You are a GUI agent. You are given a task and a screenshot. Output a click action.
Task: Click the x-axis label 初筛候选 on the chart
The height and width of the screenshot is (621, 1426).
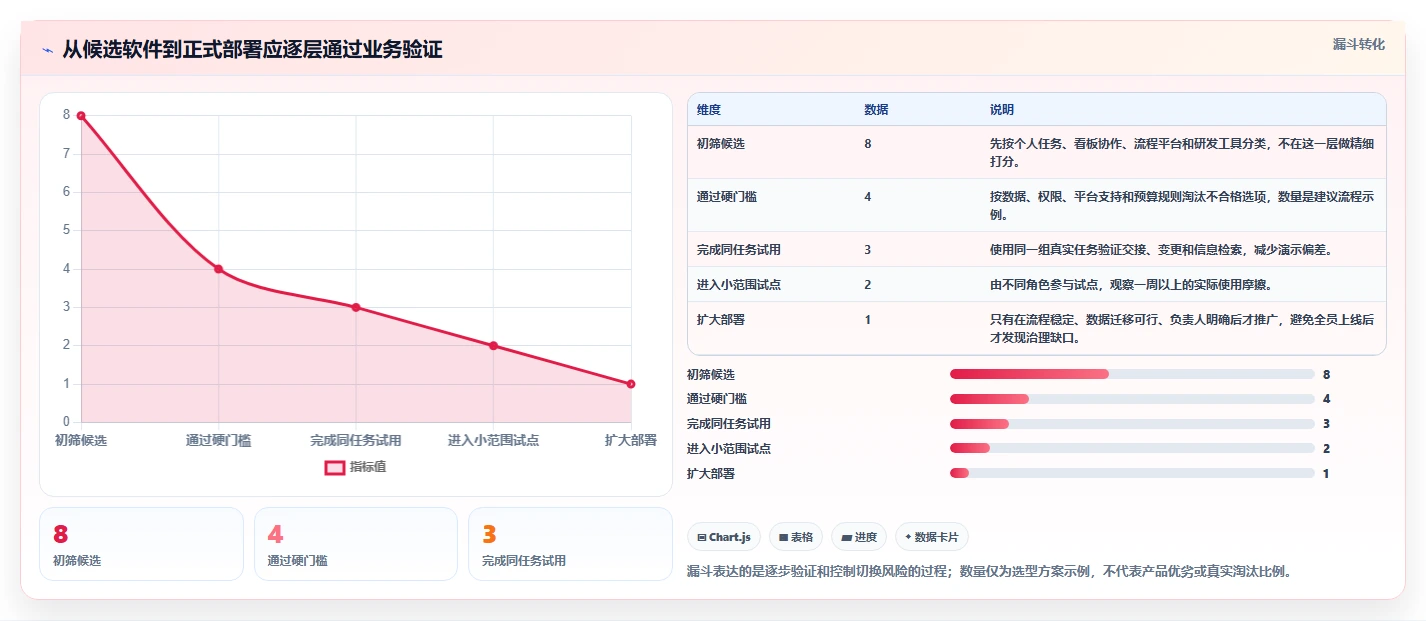click(81, 440)
